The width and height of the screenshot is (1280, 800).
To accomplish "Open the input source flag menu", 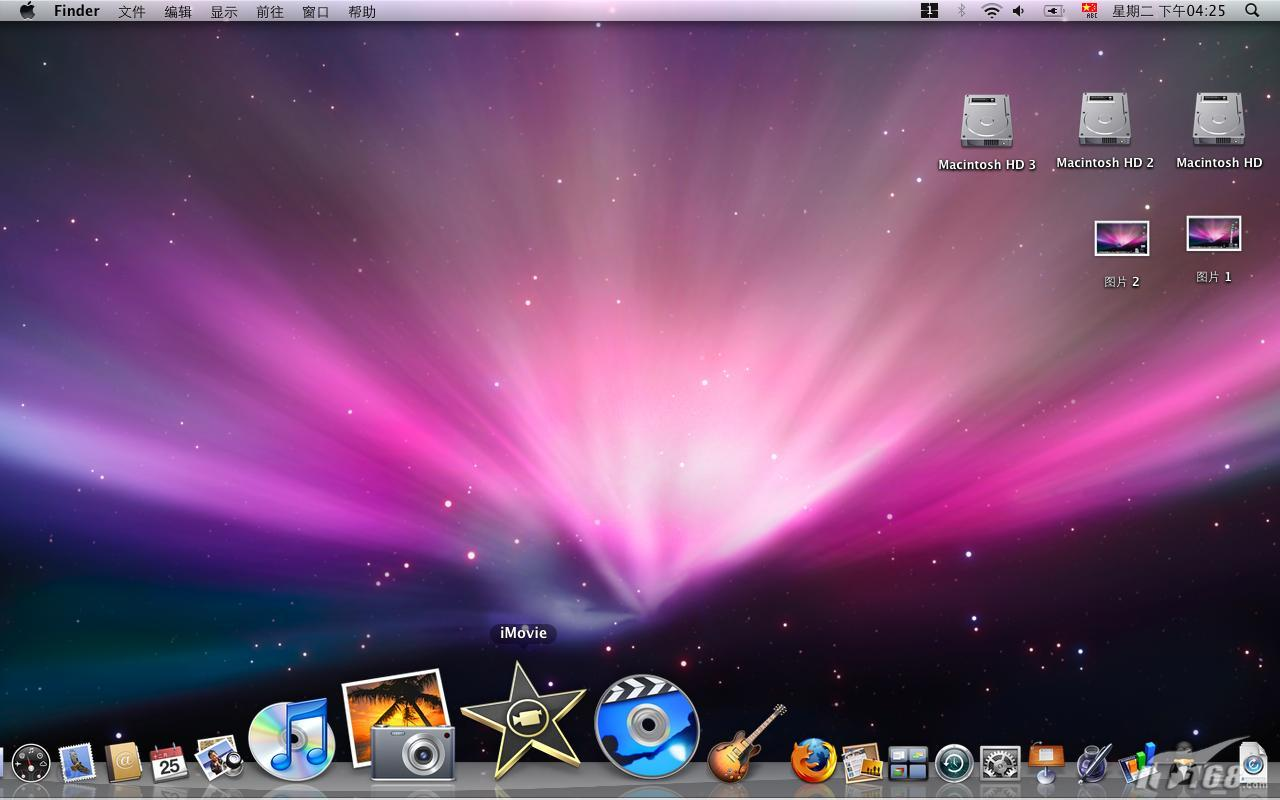I will click(1089, 11).
